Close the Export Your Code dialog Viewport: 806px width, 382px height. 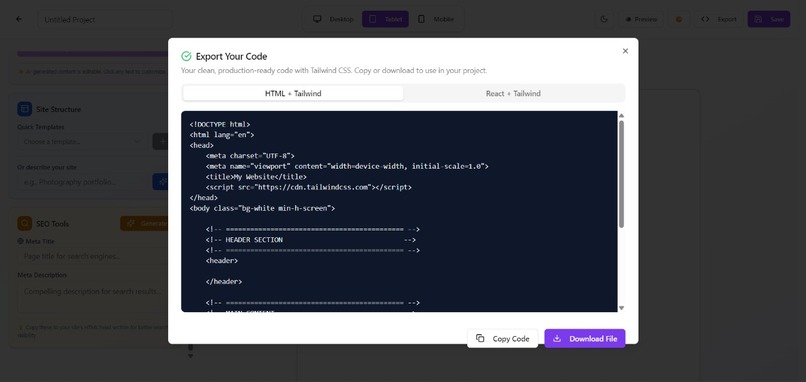pyautogui.click(x=625, y=51)
